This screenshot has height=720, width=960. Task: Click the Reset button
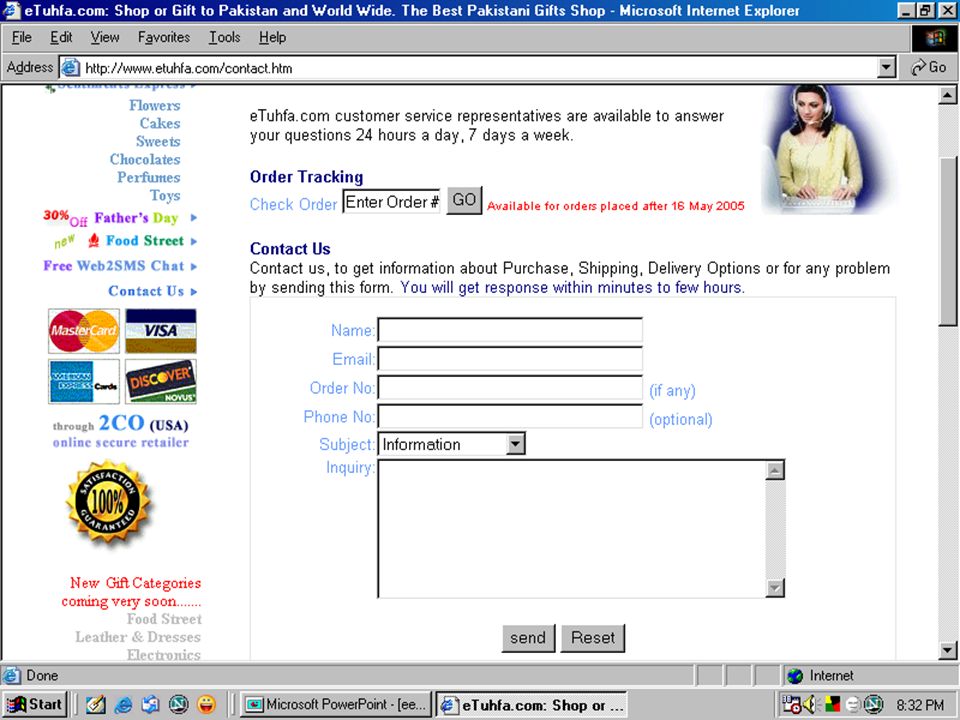click(593, 638)
